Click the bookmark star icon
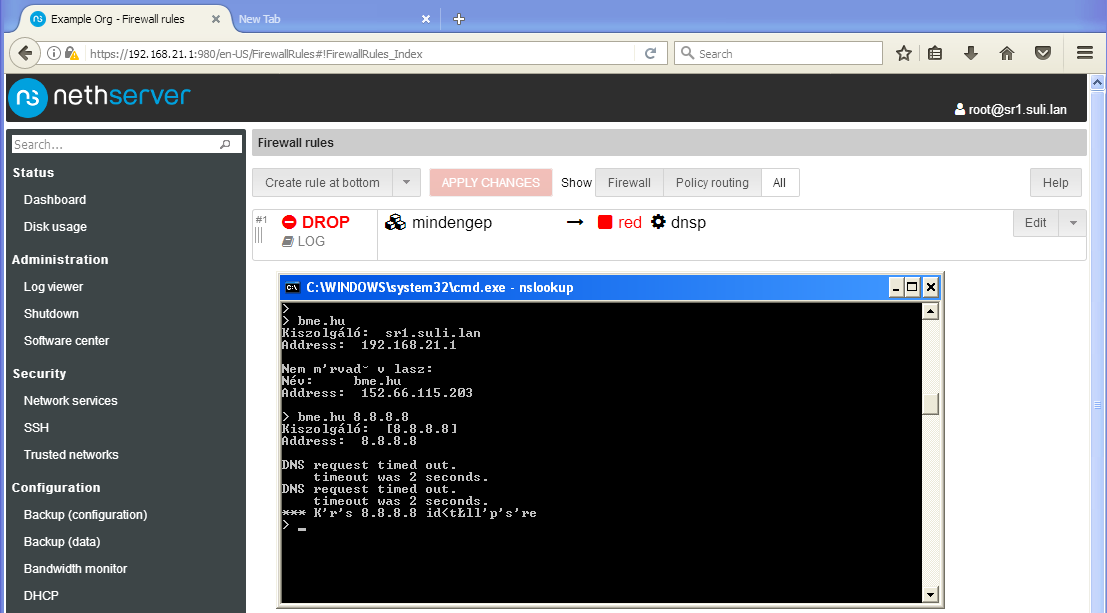Image resolution: width=1107 pixels, height=613 pixels. (x=904, y=53)
